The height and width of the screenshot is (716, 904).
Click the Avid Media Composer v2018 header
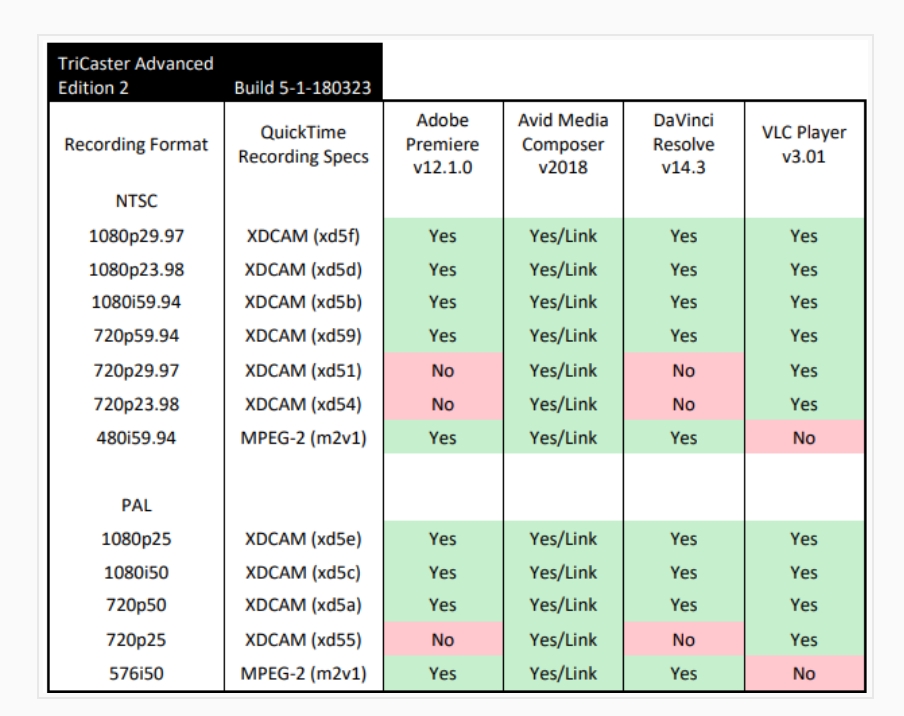[x=562, y=139]
